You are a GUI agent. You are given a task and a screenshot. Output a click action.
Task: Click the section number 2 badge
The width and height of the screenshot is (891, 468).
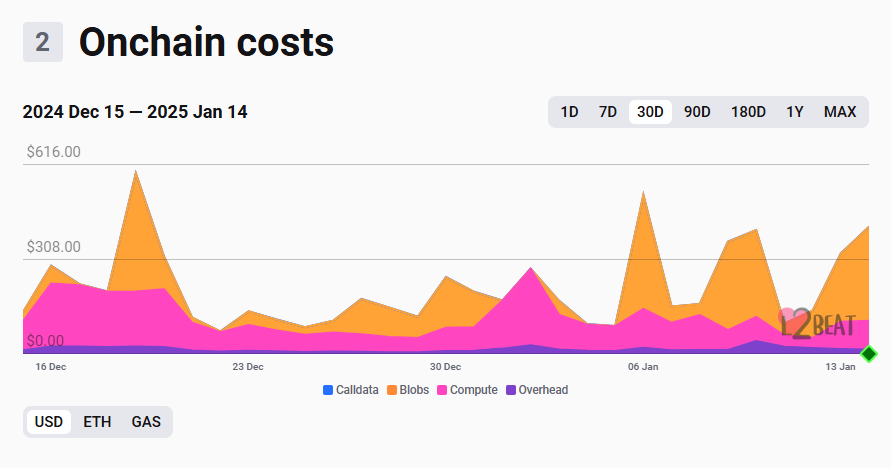[43, 42]
